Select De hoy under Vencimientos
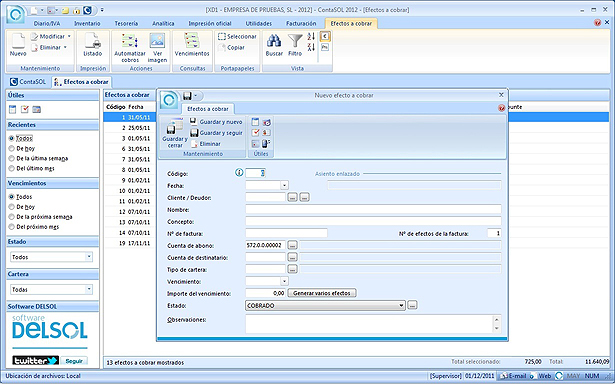This screenshot has width=615, height=384. pyautogui.click(x=11, y=207)
